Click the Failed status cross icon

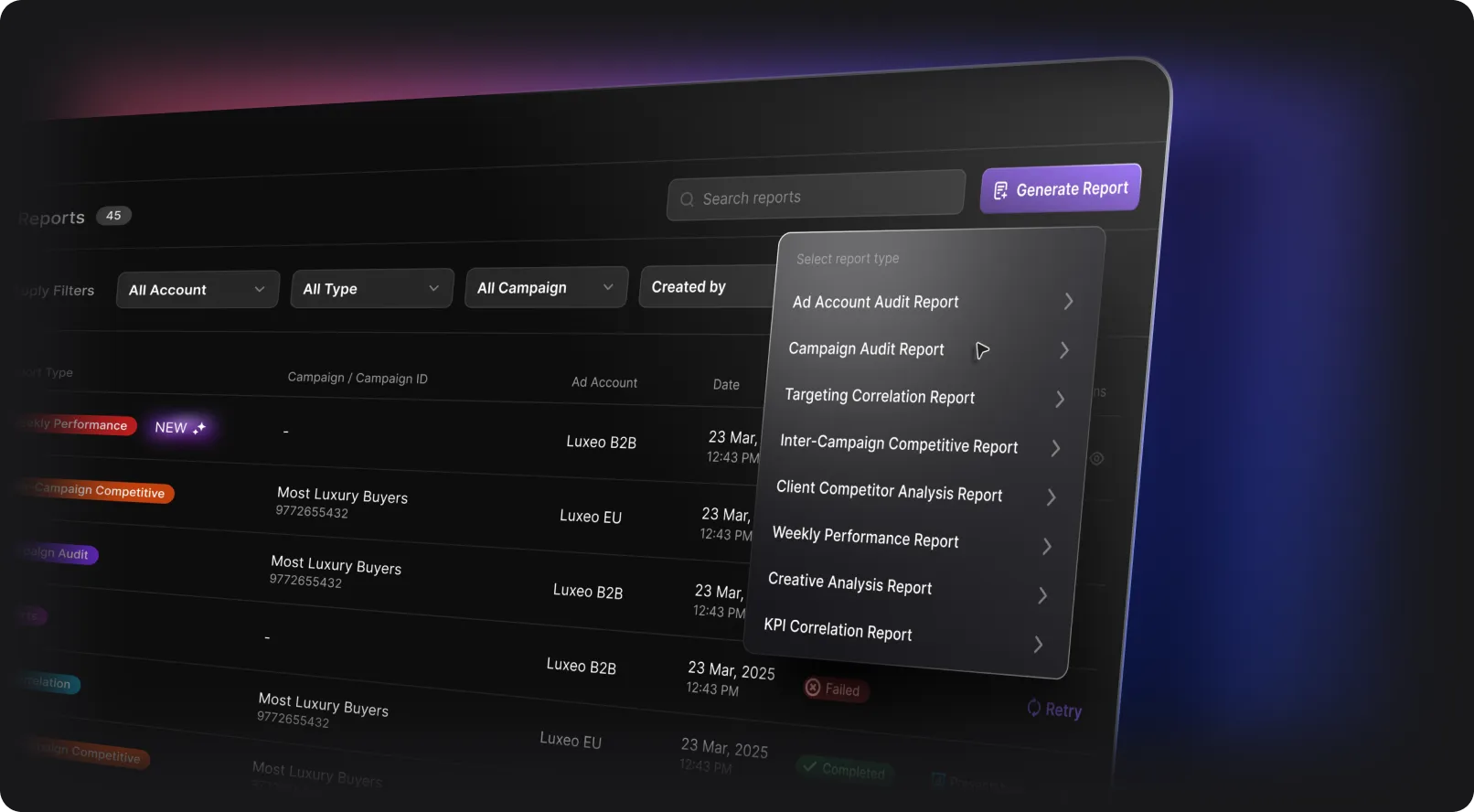(812, 687)
